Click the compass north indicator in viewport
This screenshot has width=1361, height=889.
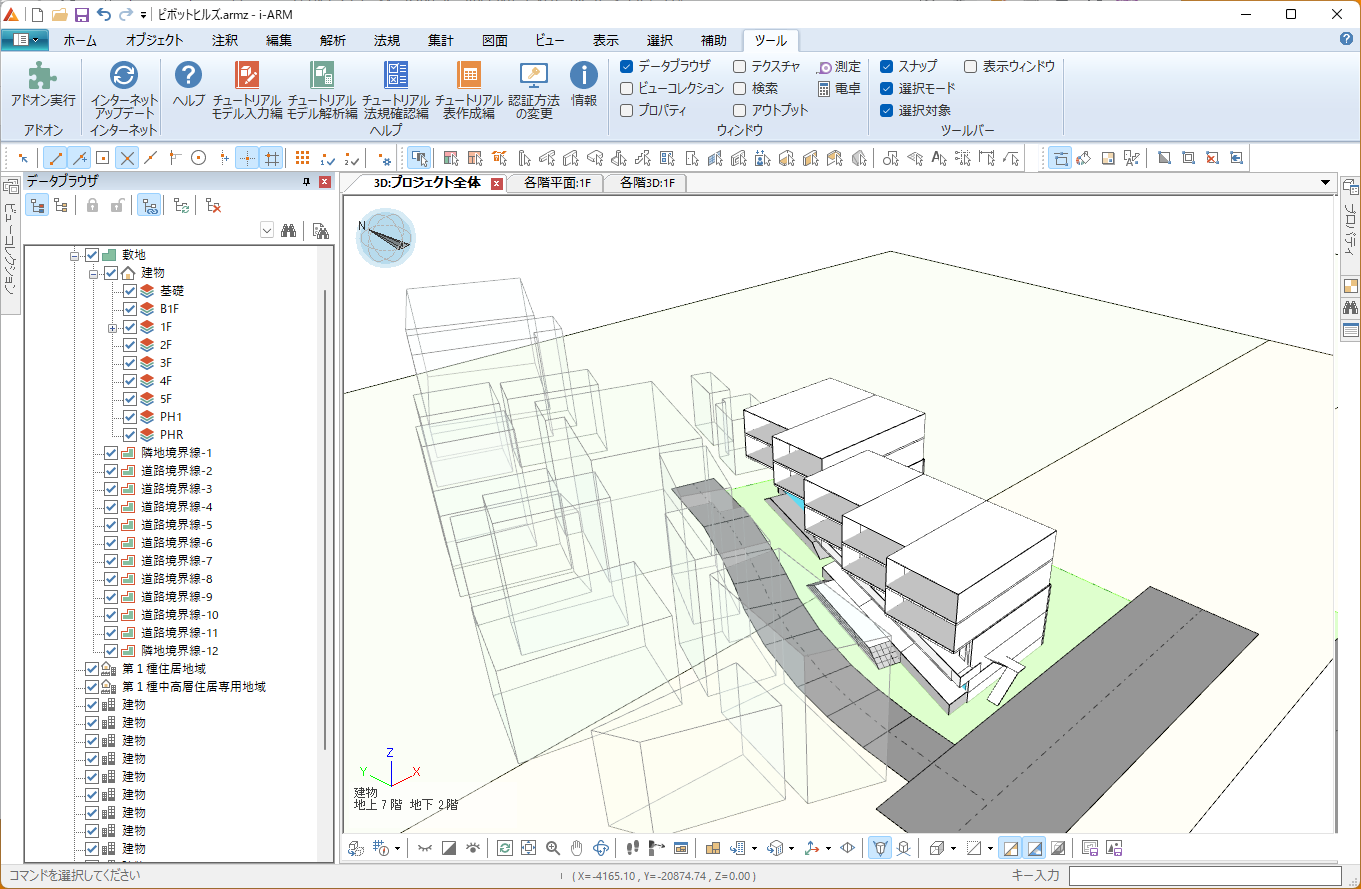(x=385, y=237)
